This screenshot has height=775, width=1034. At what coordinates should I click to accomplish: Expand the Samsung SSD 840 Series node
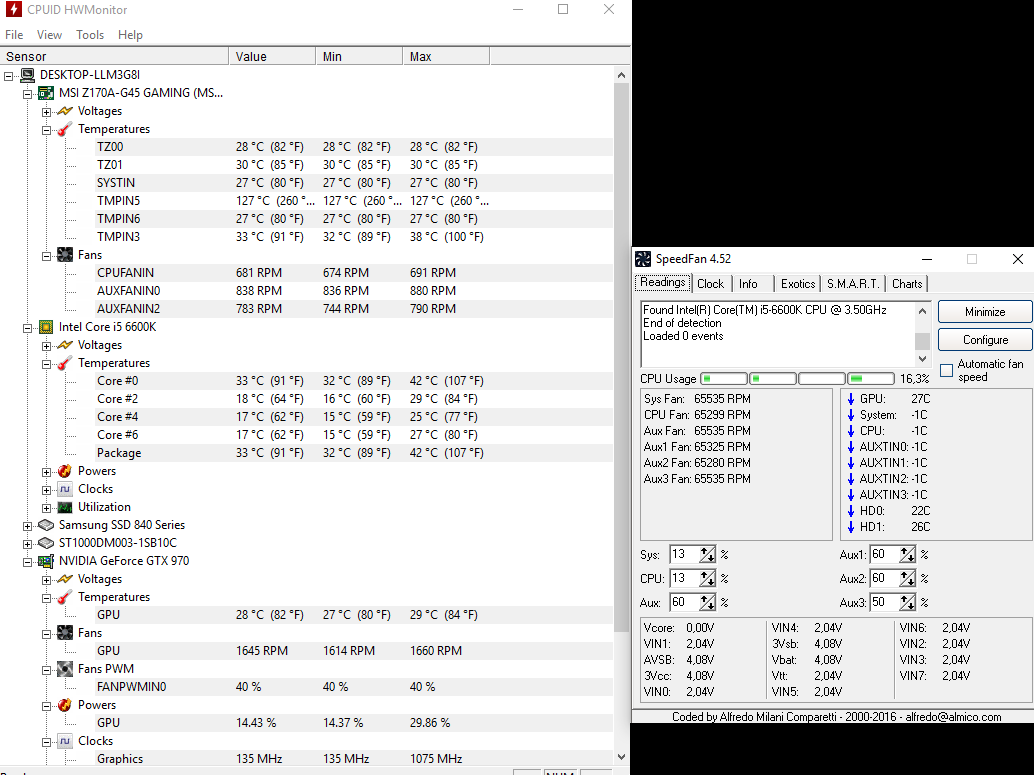pyautogui.click(x=27, y=526)
